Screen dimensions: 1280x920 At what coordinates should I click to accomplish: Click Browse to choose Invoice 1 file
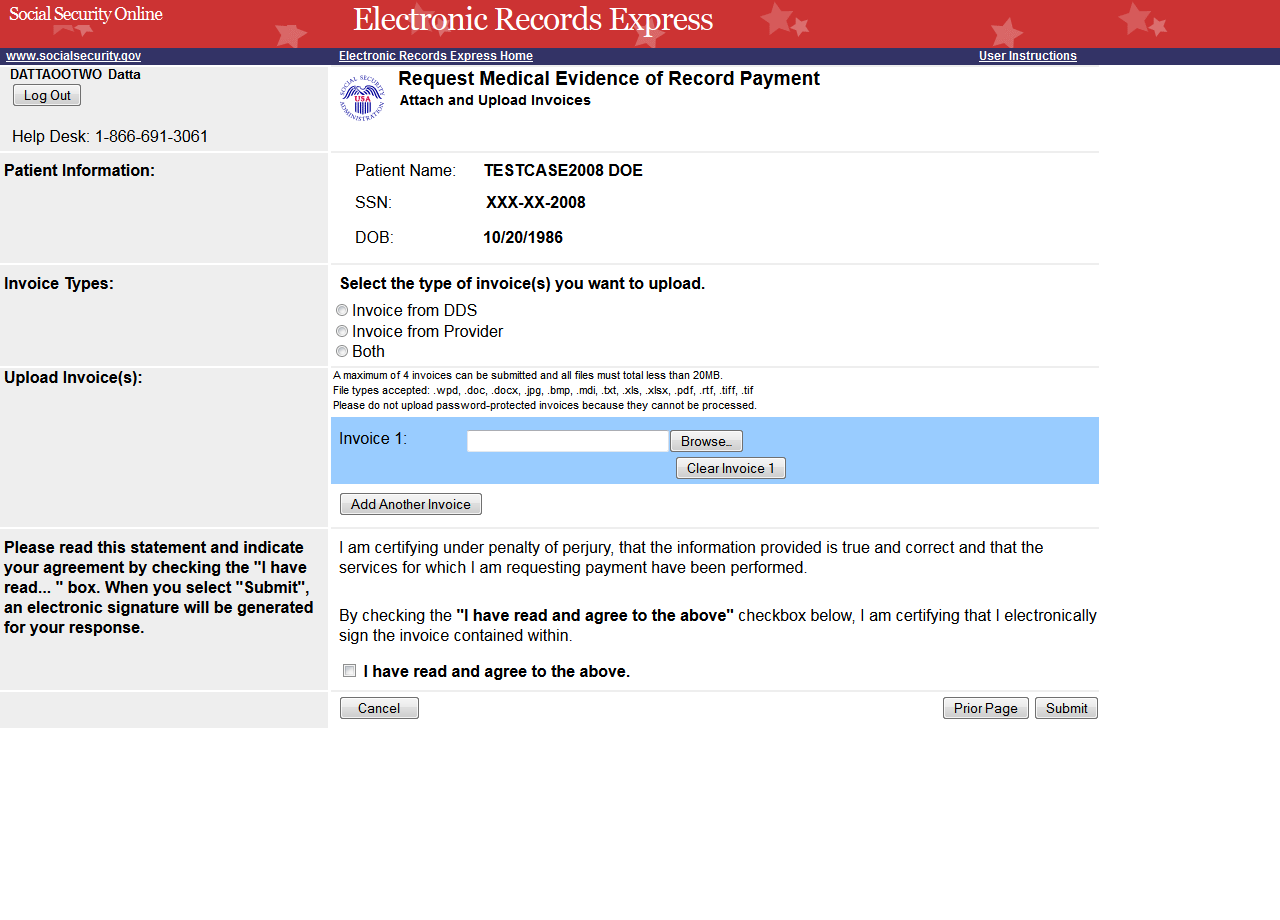(706, 441)
